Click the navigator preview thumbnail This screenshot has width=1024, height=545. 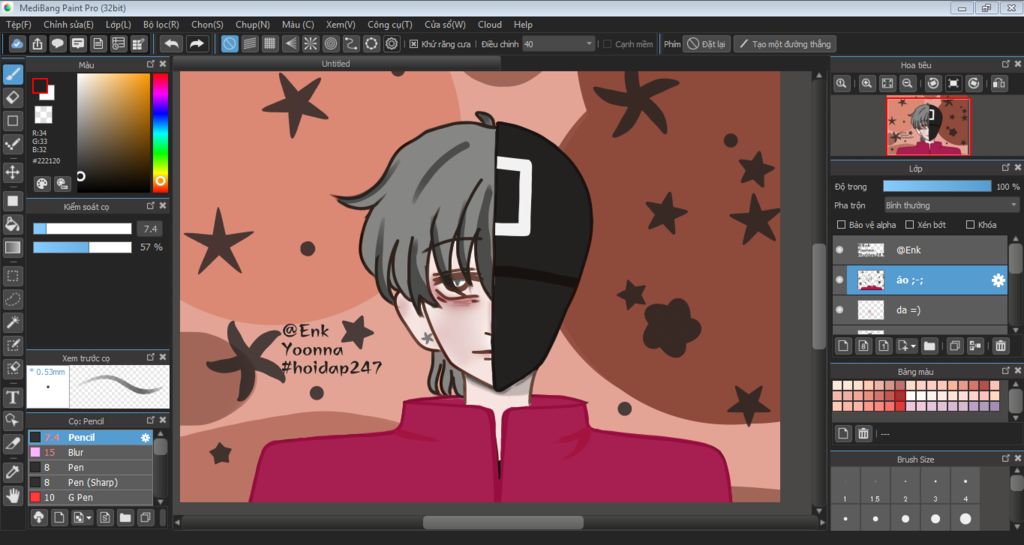[928, 127]
